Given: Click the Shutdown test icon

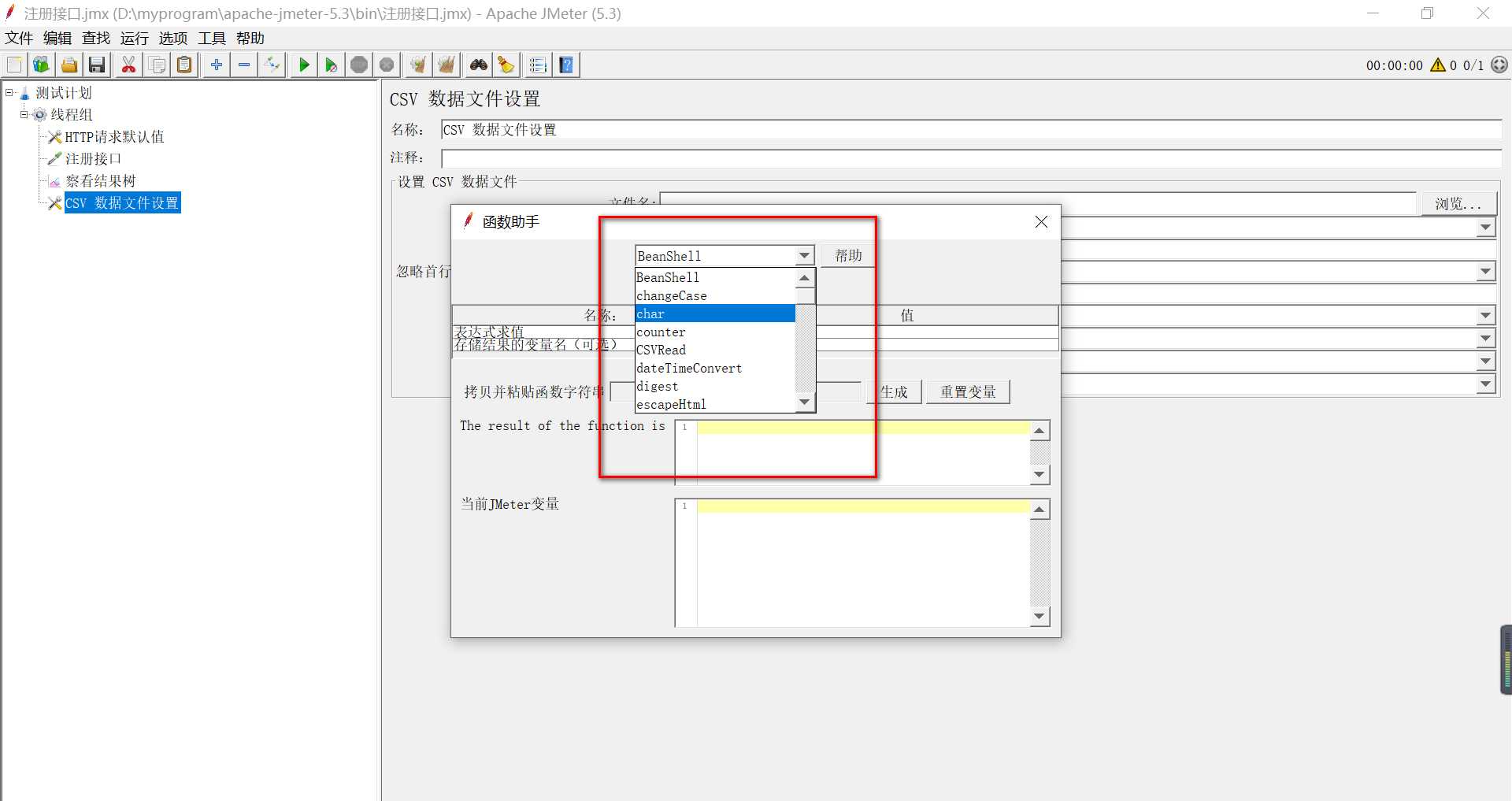Looking at the screenshot, I should tap(387, 65).
